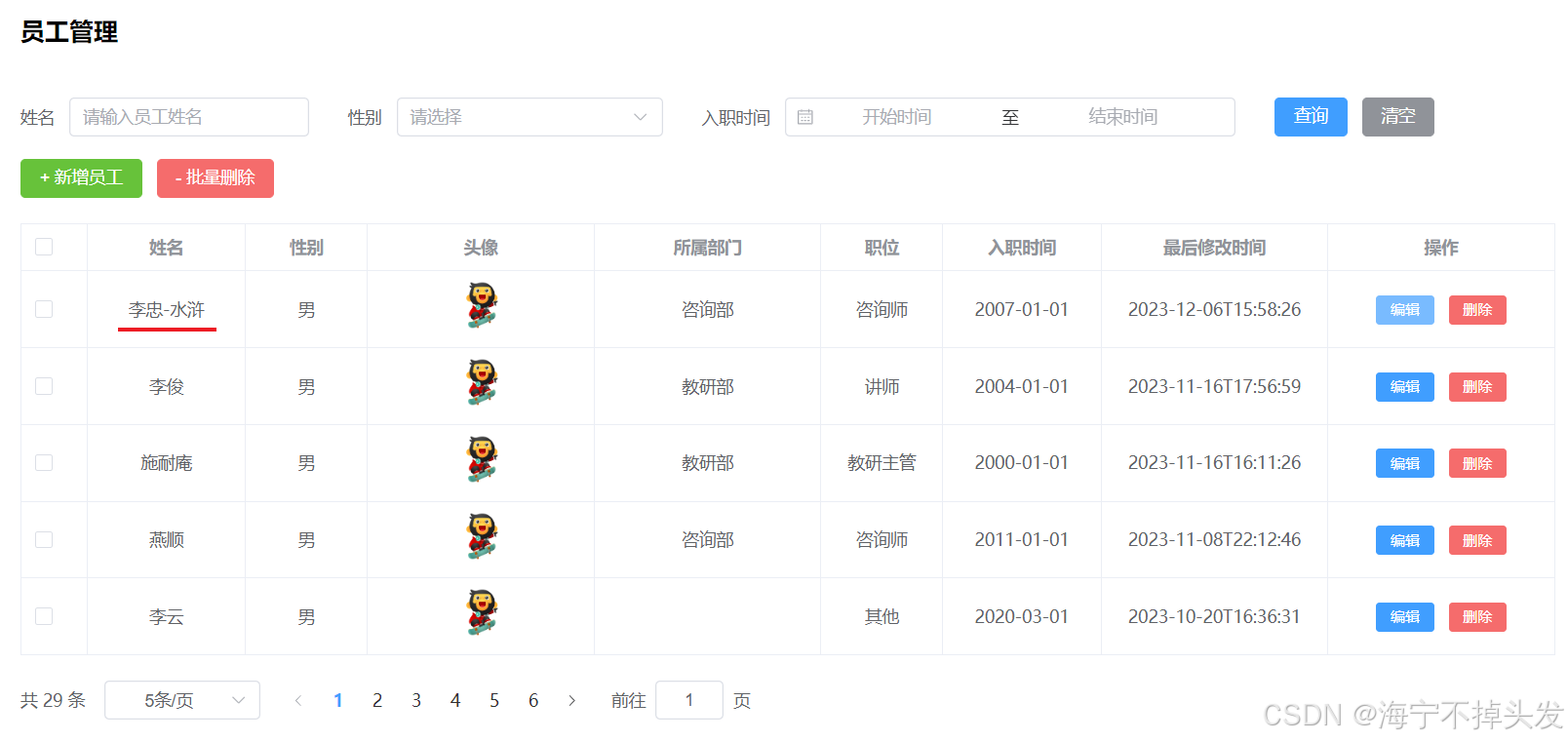Go to page 6
Viewport: 1568px width, 742px height.
(533, 700)
